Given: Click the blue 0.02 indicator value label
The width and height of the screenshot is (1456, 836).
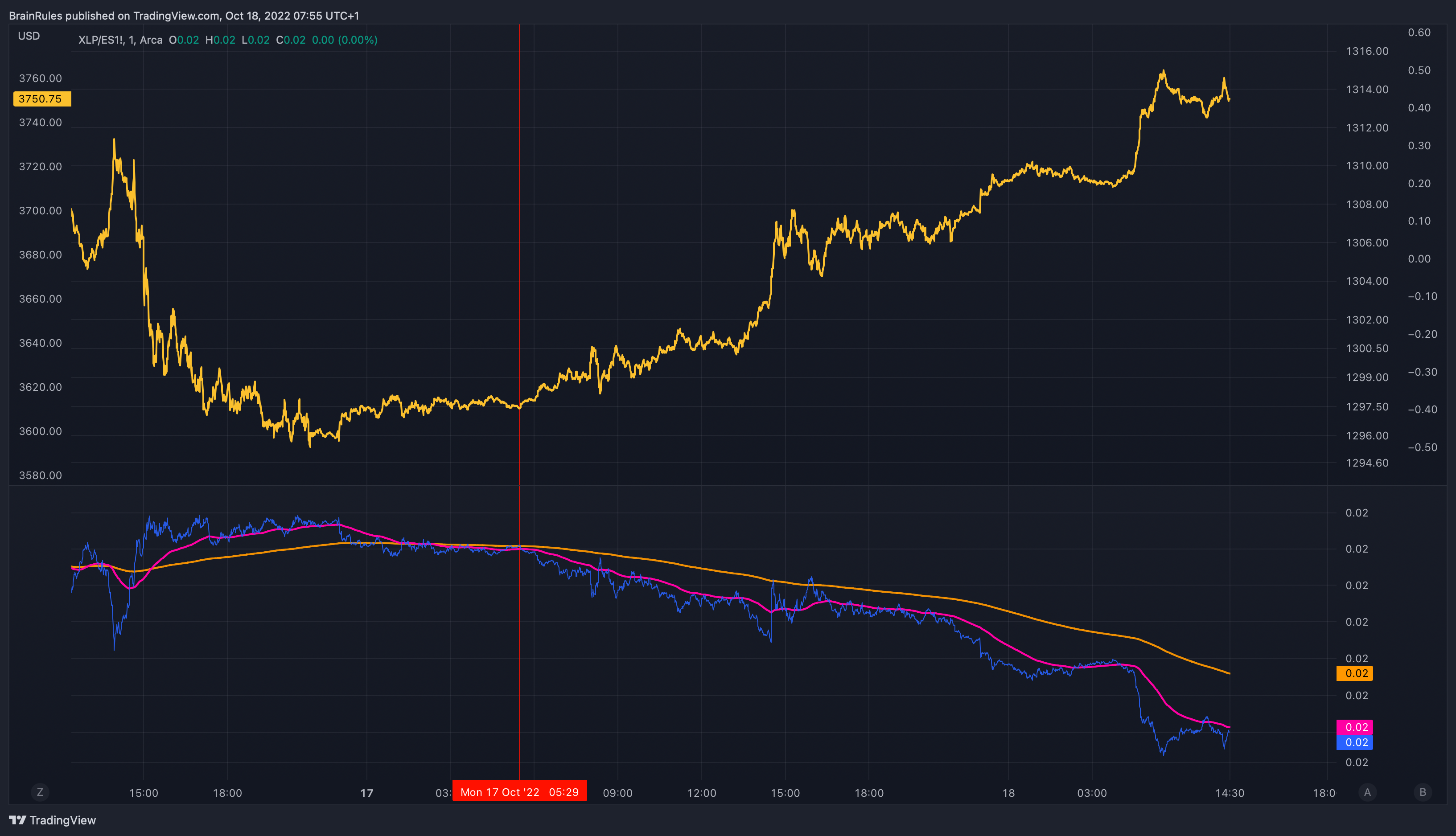Looking at the screenshot, I should (1354, 742).
